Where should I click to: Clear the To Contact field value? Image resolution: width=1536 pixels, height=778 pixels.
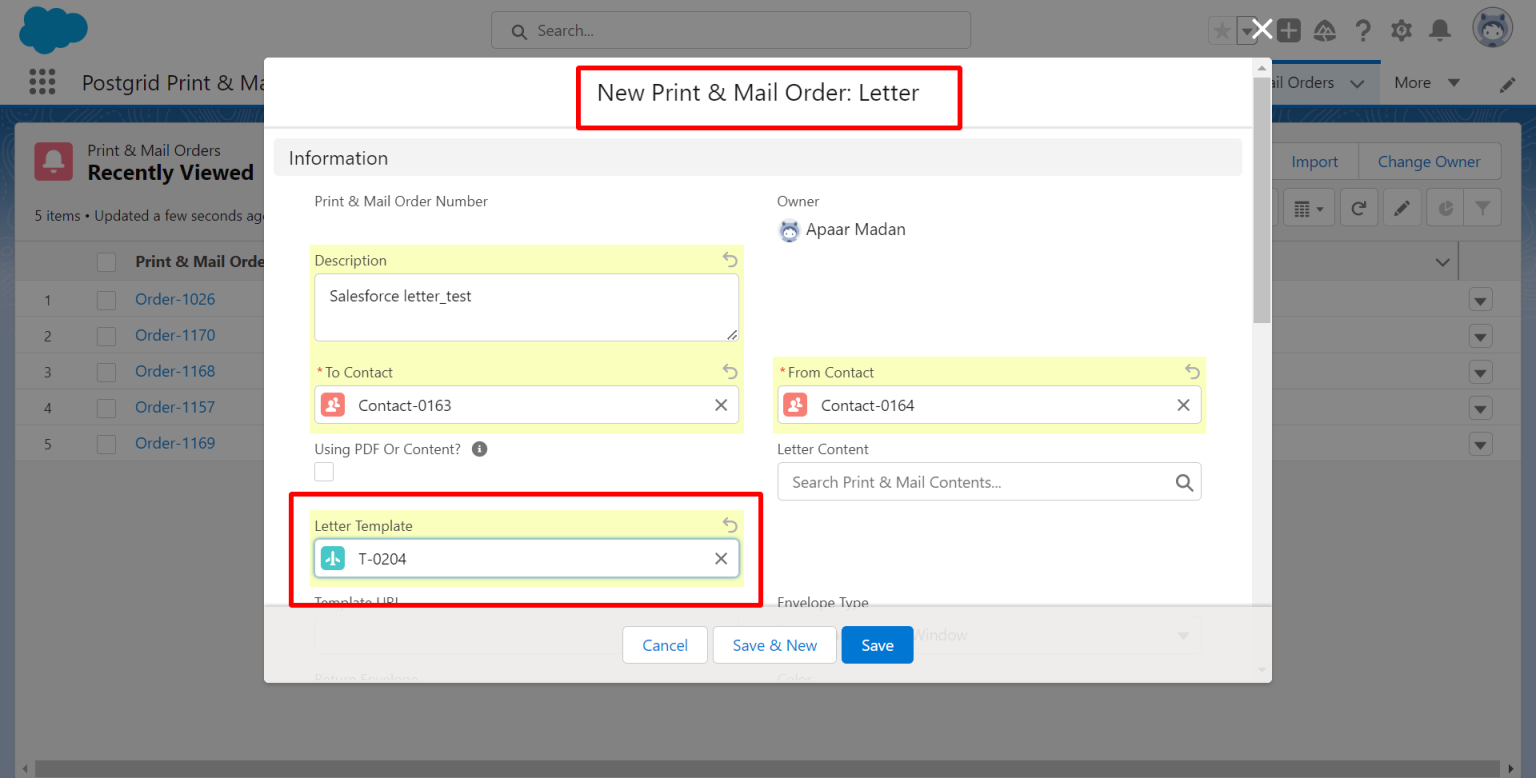(720, 405)
